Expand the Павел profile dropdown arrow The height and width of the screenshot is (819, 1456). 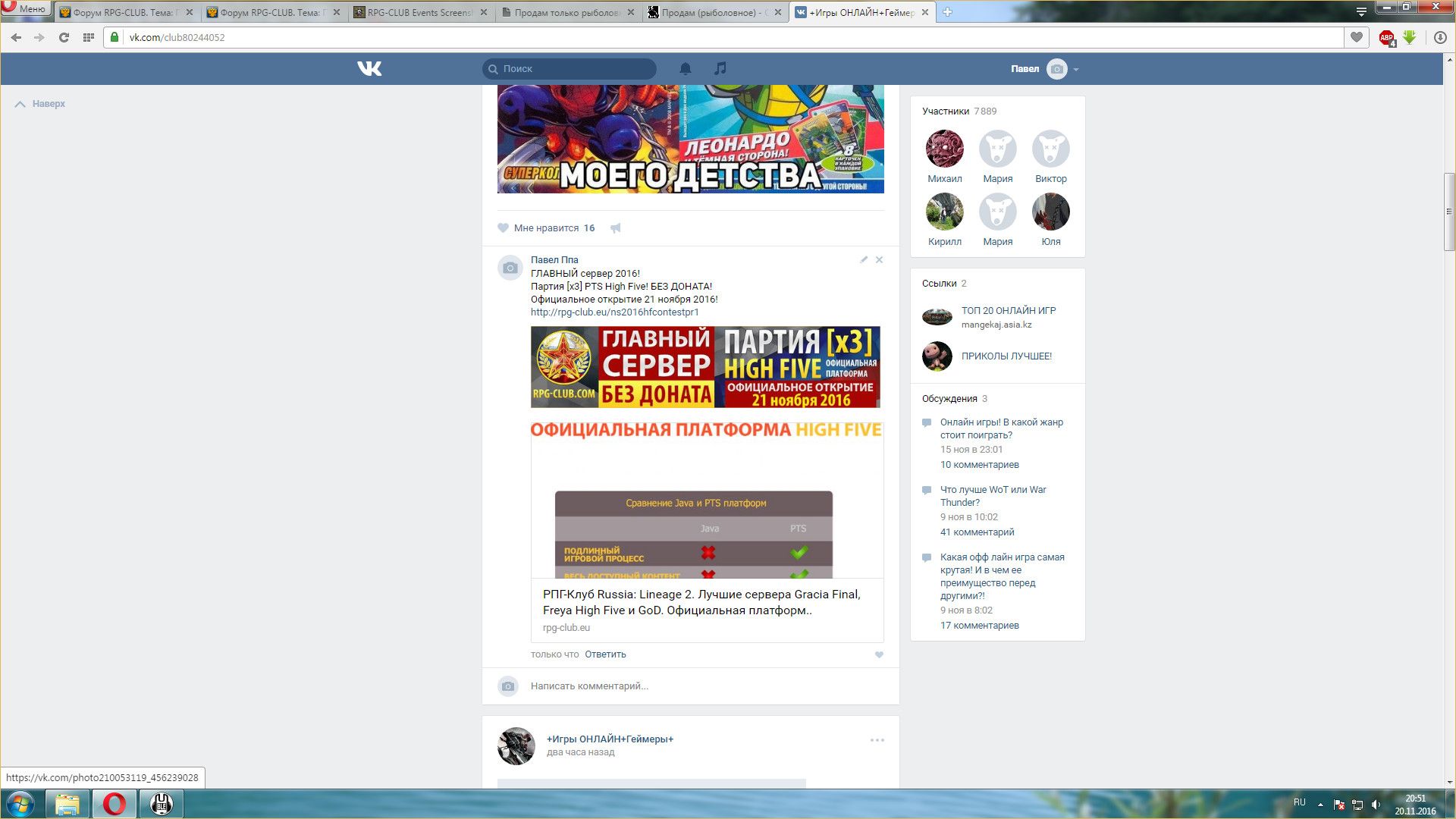pyautogui.click(x=1076, y=70)
